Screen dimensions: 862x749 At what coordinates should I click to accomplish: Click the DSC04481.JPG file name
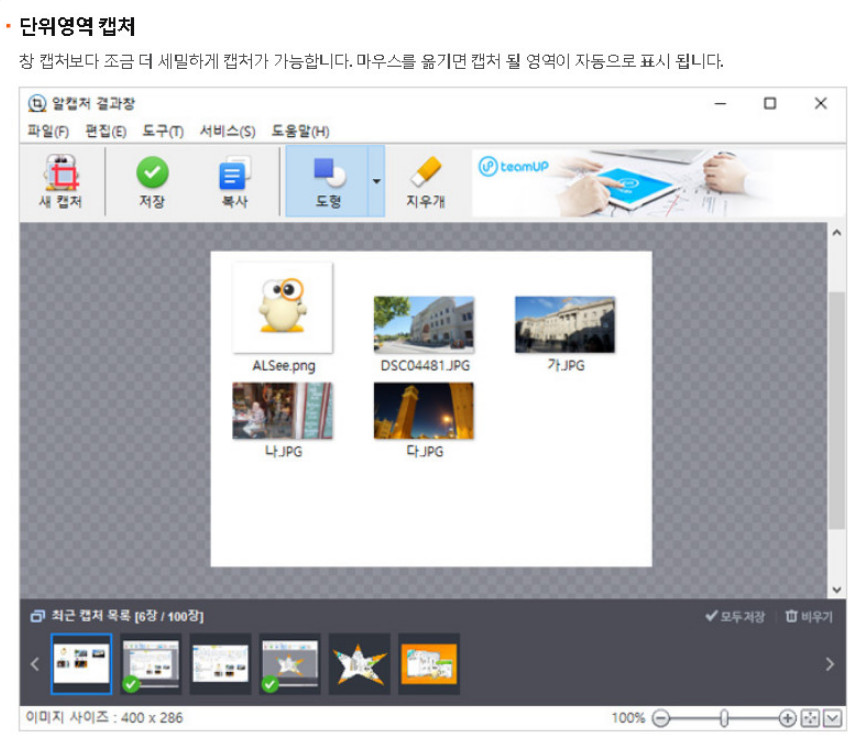[x=425, y=366]
